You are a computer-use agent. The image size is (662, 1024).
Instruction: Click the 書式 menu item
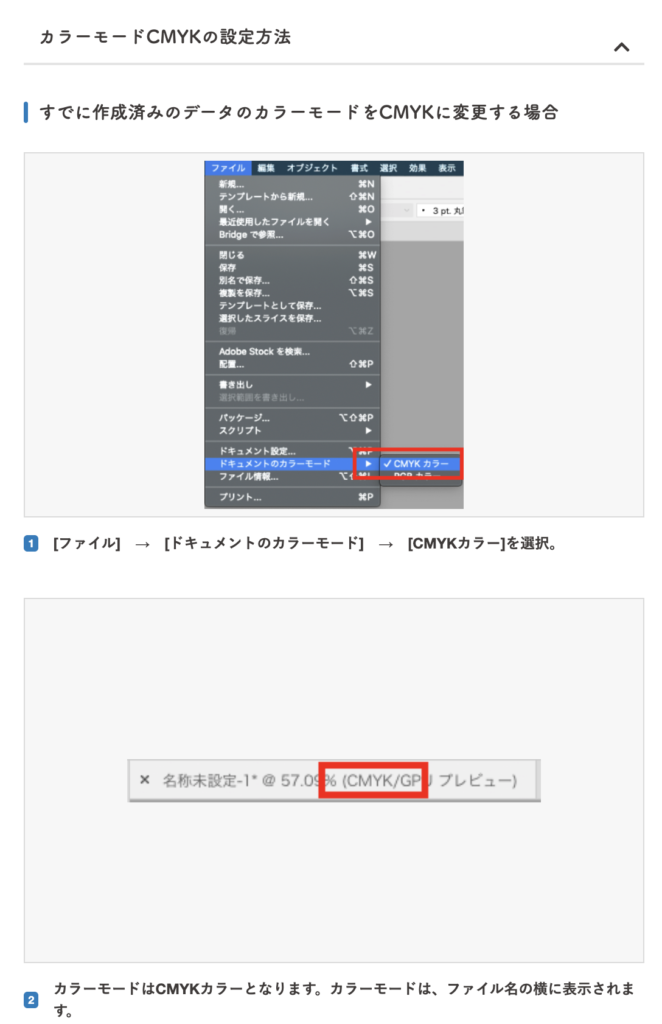359,169
